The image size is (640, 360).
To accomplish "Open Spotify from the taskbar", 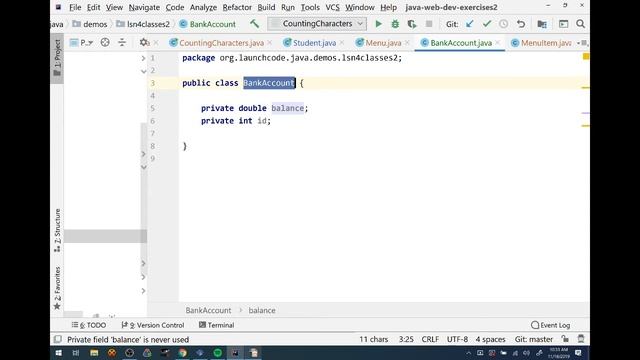I will pyautogui.click(x=218, y=353).
